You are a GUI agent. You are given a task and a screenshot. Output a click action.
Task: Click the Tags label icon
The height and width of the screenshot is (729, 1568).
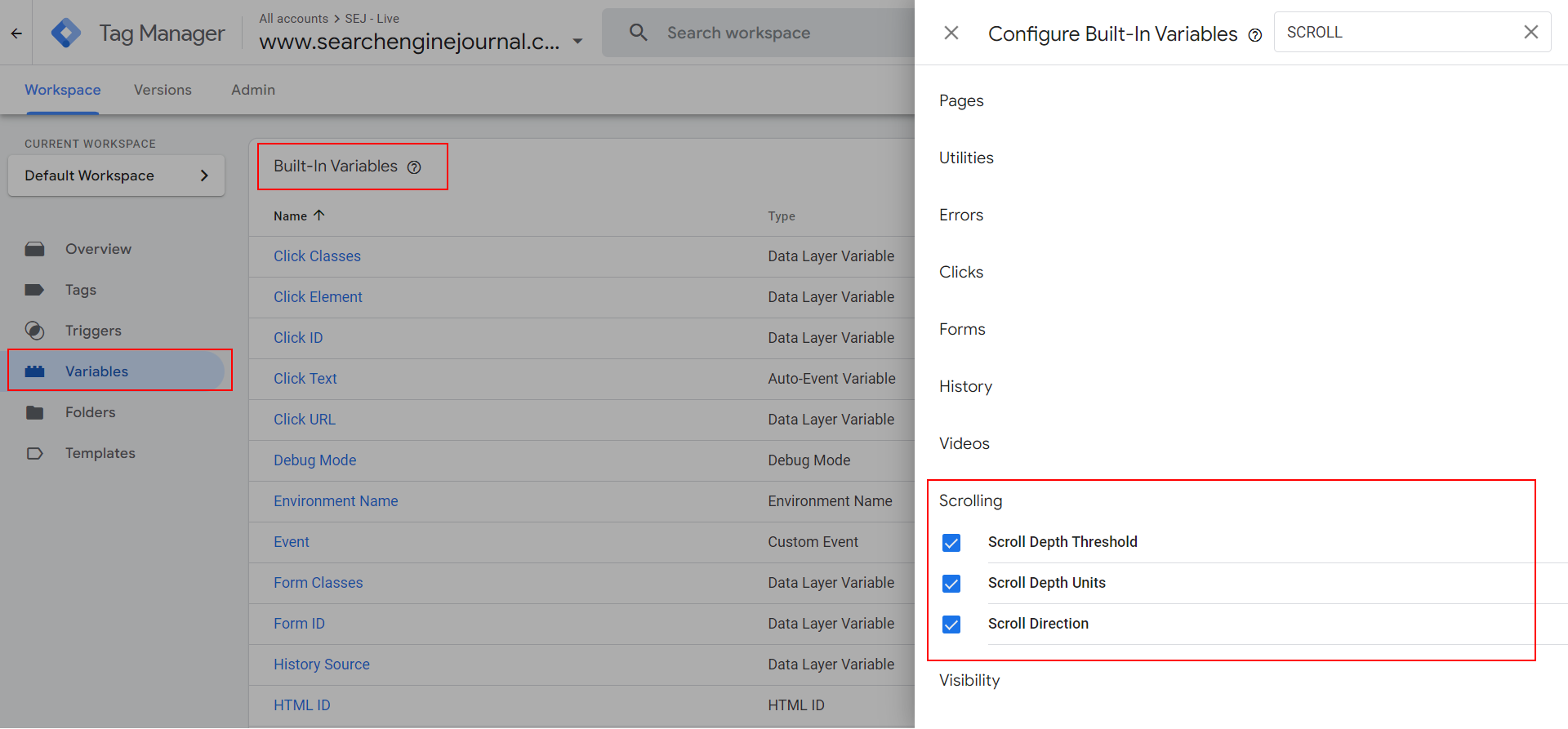(x=34, y=290)
